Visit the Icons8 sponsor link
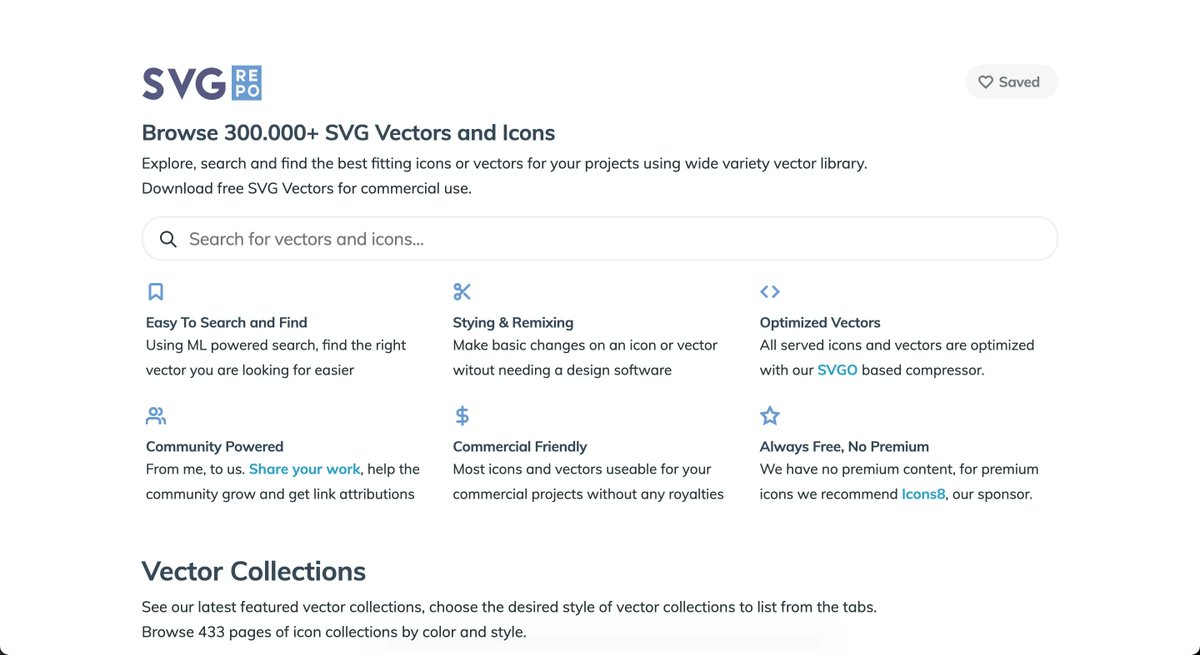 pyautogui.click(x=923, y=494)
